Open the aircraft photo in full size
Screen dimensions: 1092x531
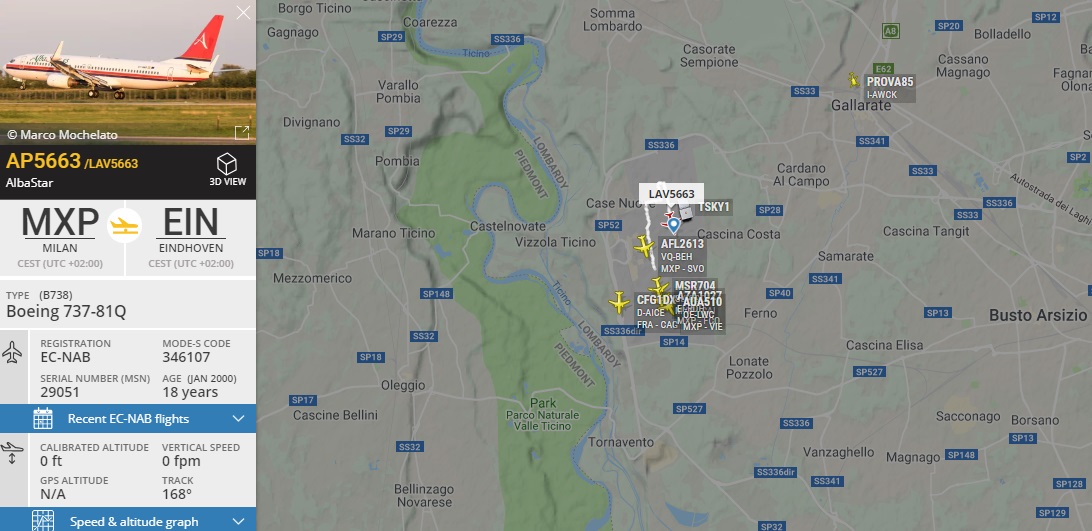(x=242, y=132)
